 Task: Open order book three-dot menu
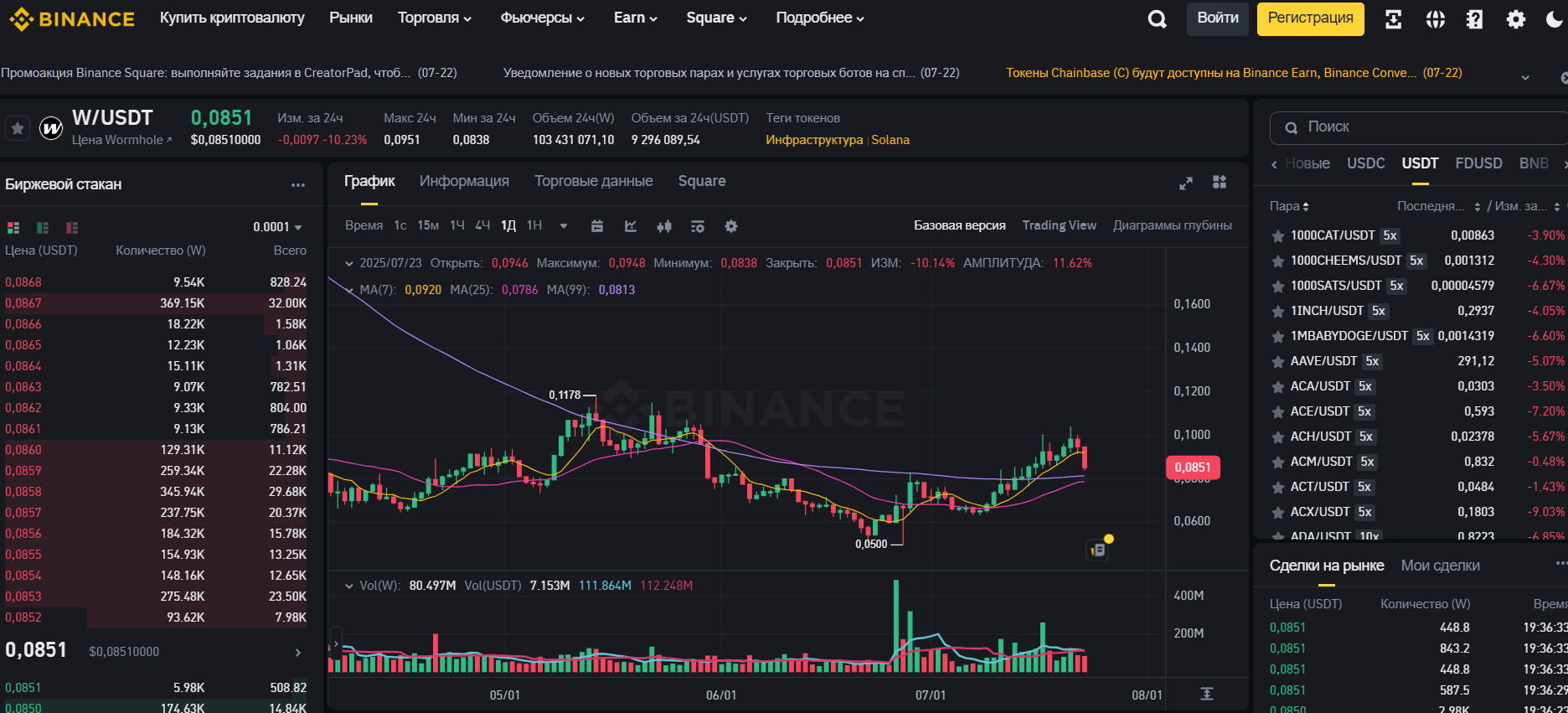click(x=298, y=185)
